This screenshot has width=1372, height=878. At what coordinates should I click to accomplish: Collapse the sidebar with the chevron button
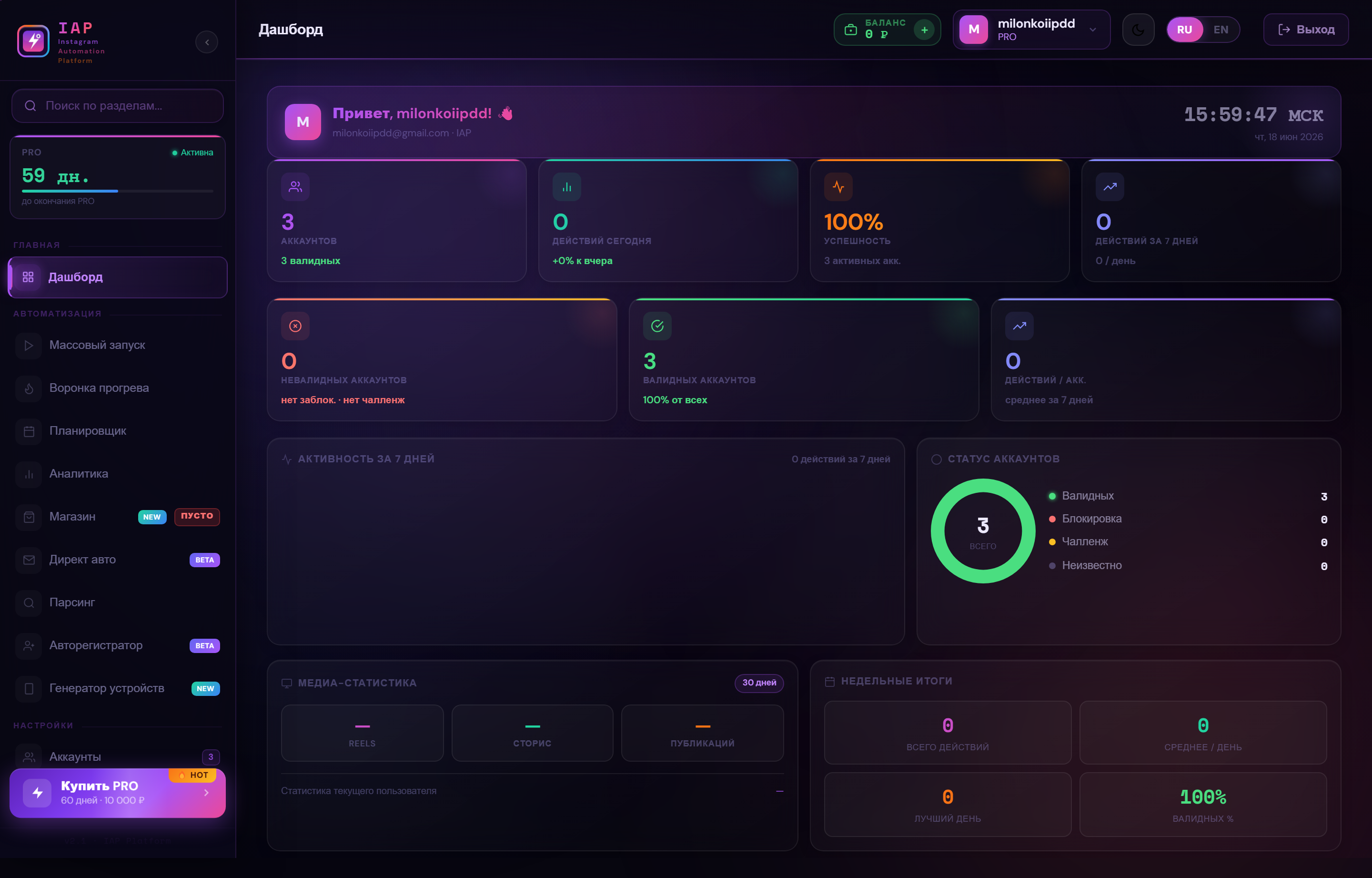click(207, 42)
